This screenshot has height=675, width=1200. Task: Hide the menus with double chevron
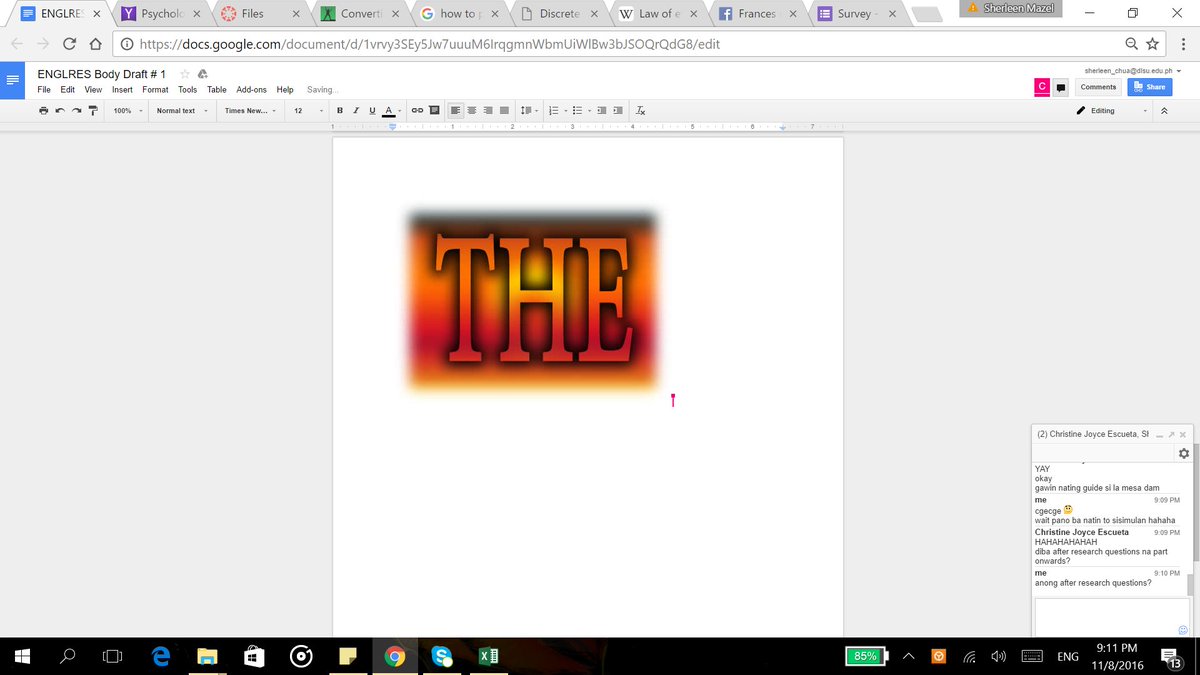(x=1164, y=111)
